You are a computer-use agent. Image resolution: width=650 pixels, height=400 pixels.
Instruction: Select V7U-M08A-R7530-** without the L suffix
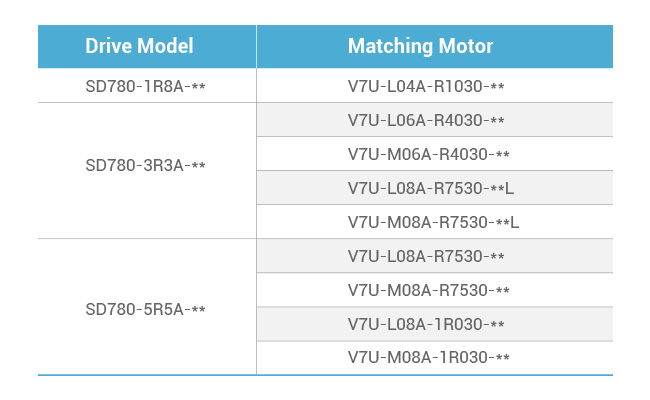tap(429, 290)
